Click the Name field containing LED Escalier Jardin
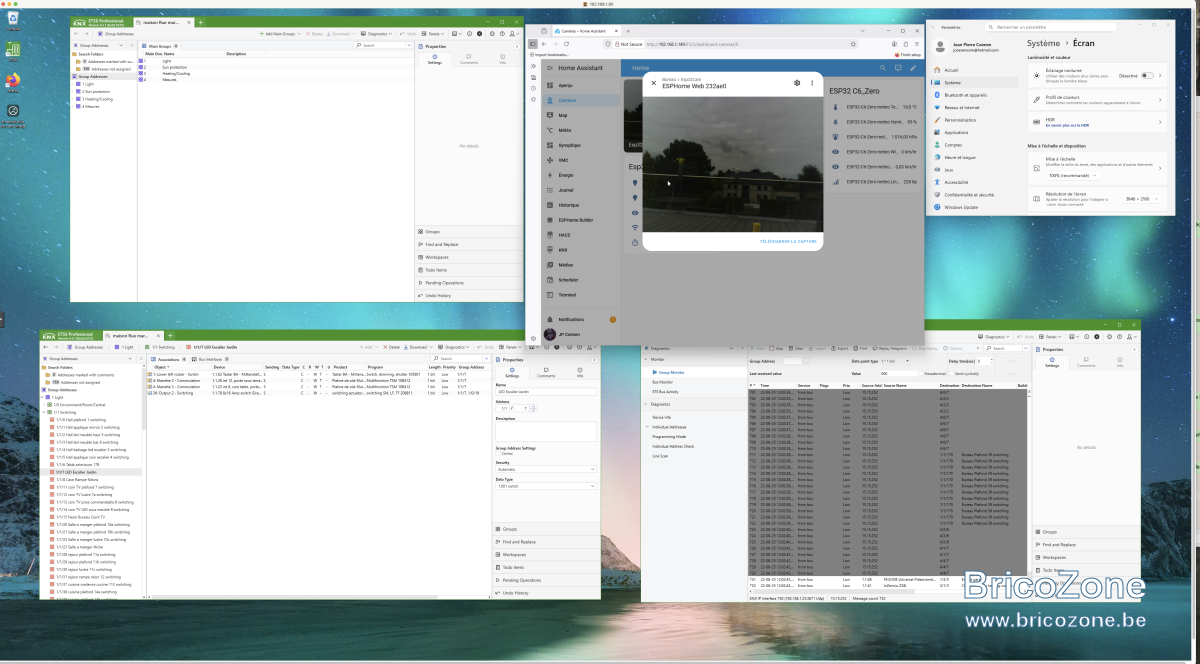 (545, 392)
